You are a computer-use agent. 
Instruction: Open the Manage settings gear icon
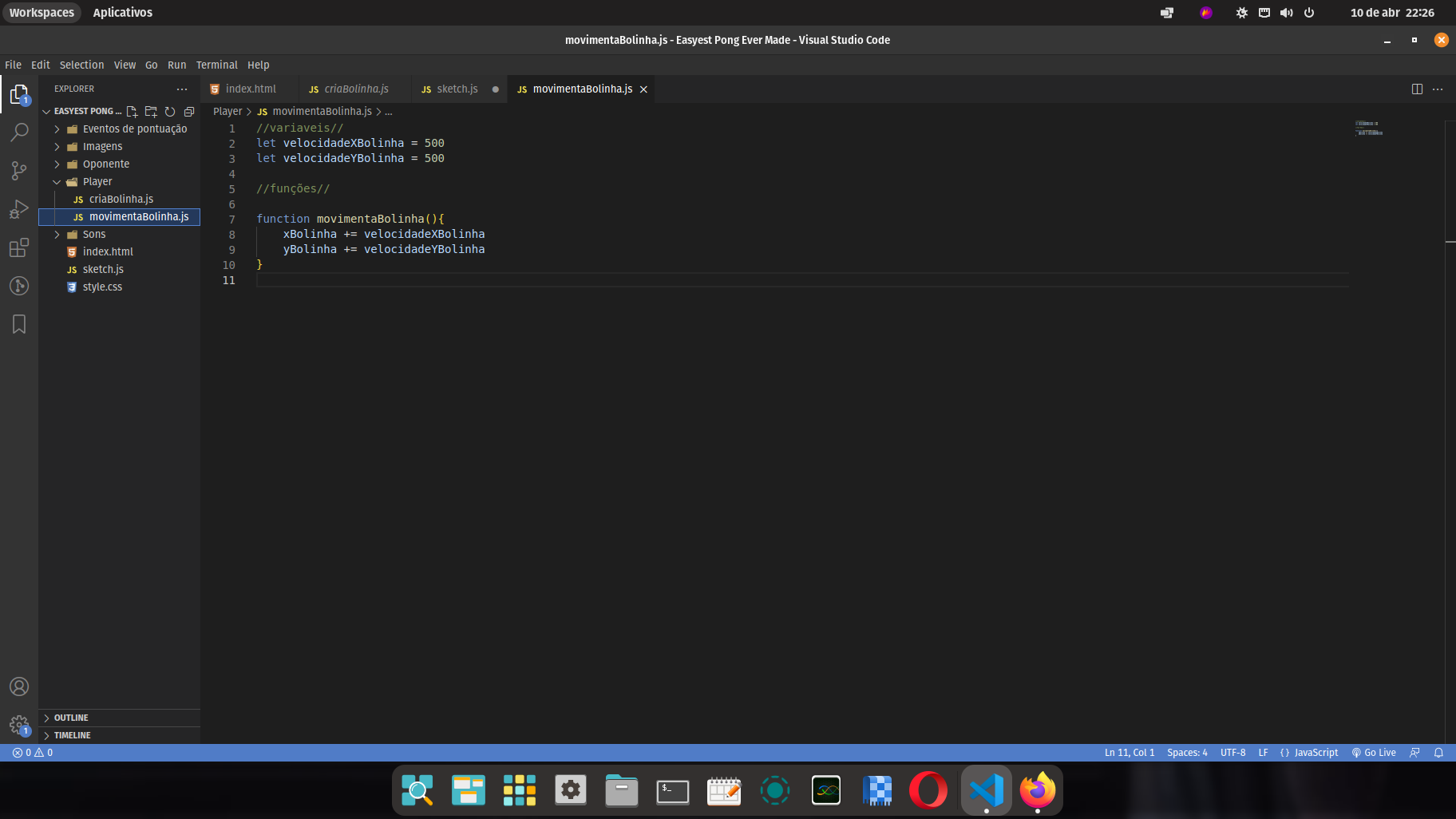tap(19, 725)
